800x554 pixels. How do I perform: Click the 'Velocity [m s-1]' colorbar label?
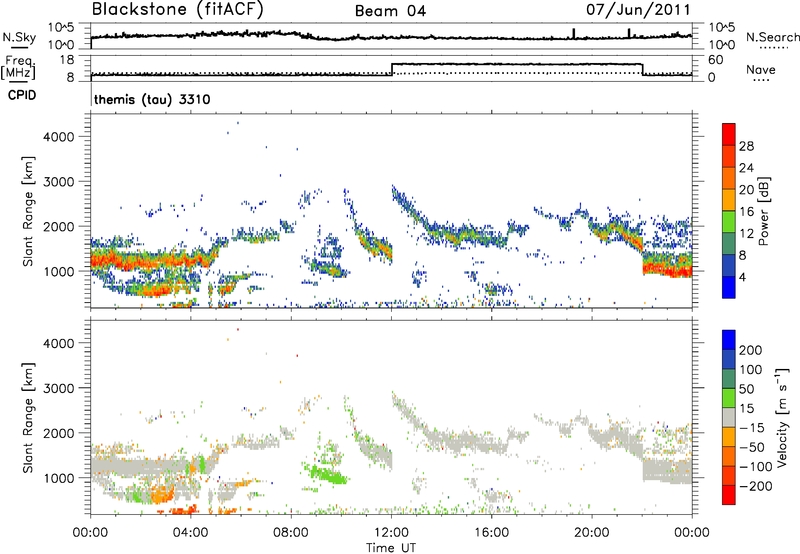782,417
